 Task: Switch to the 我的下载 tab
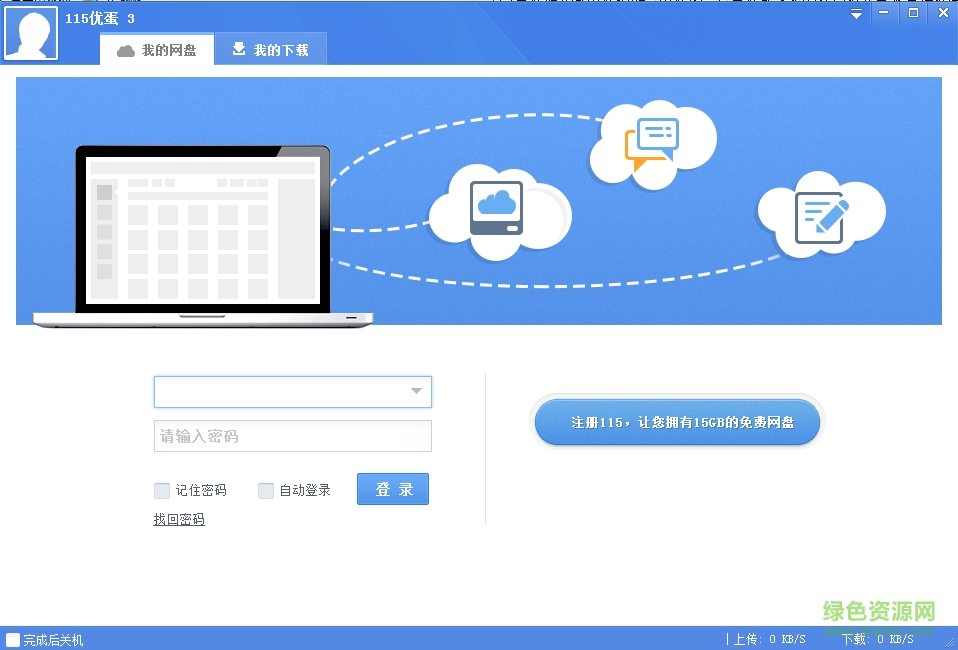[x=271, y=48]
